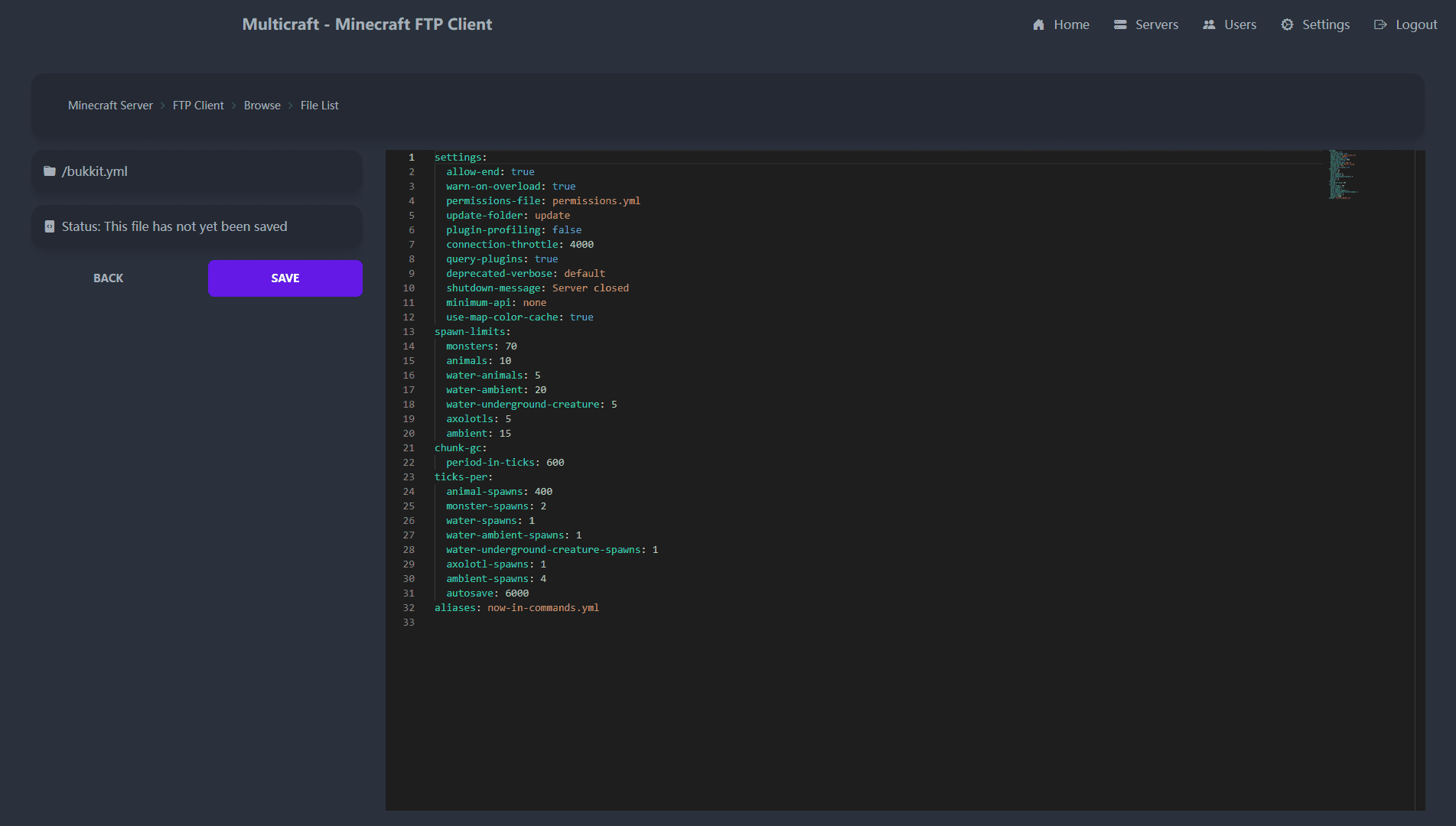Click the file status icon

tap(50, 226)
